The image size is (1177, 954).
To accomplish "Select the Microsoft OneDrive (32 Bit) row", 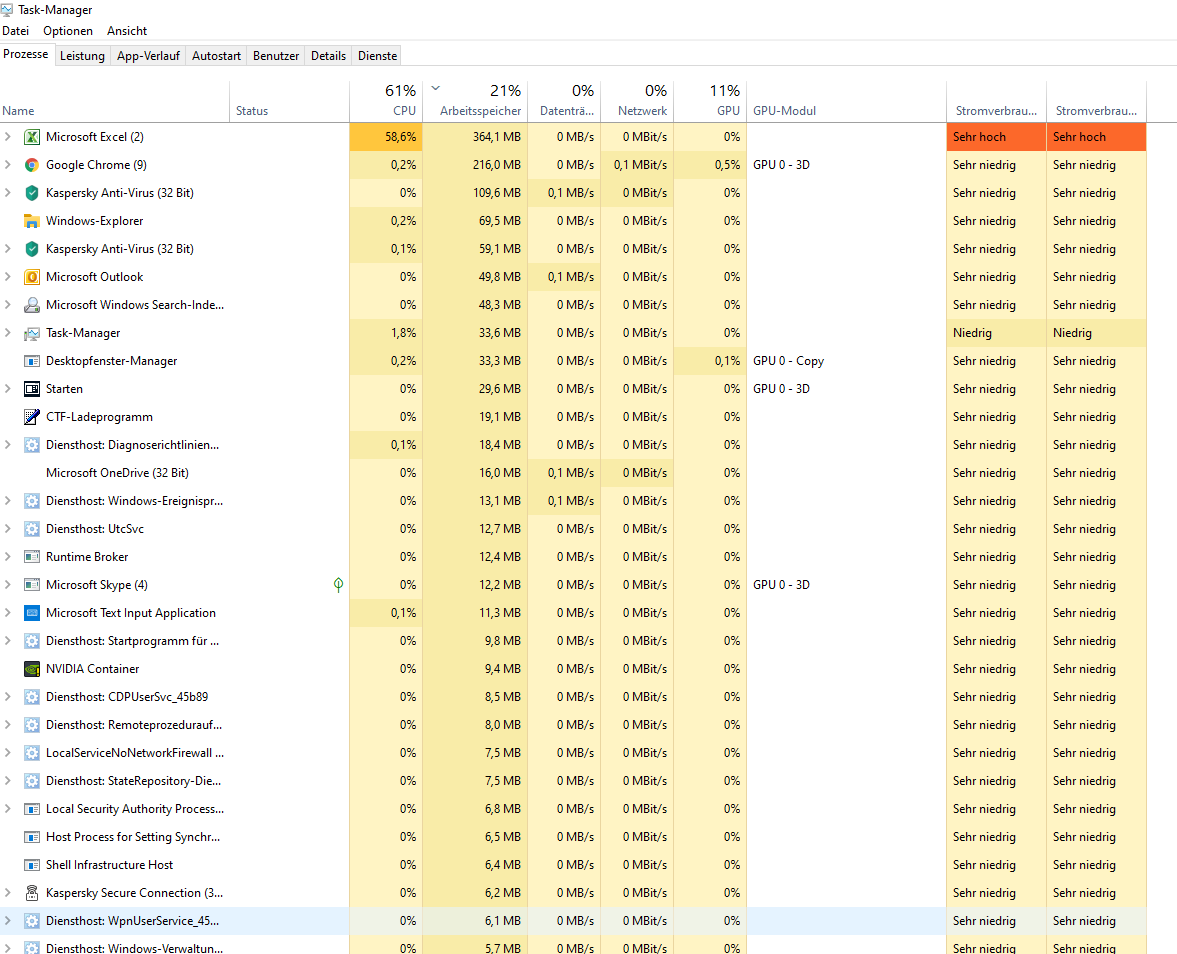I will 573,473.
